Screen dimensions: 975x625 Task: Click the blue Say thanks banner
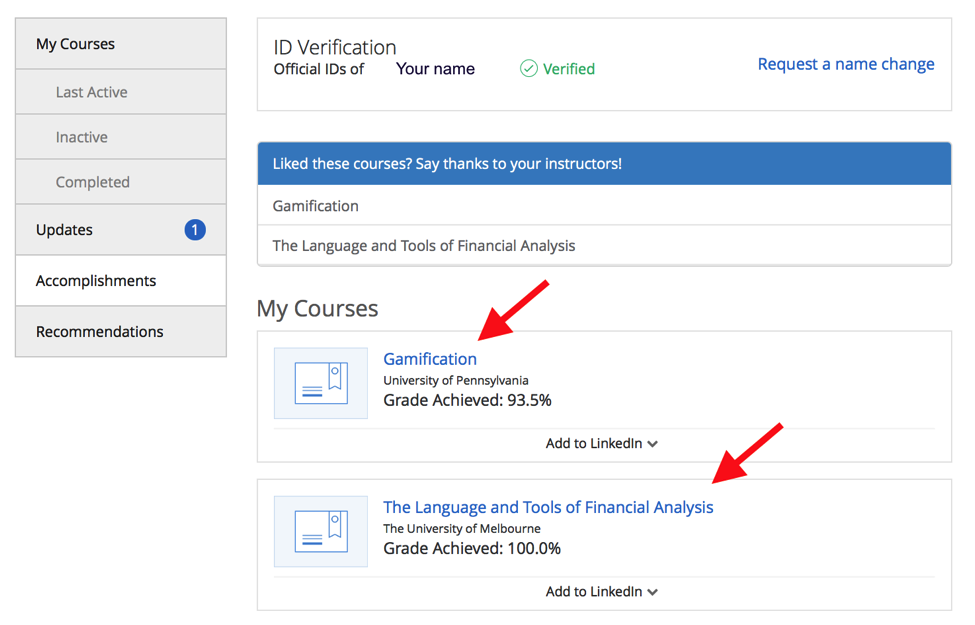click(604, 163)
